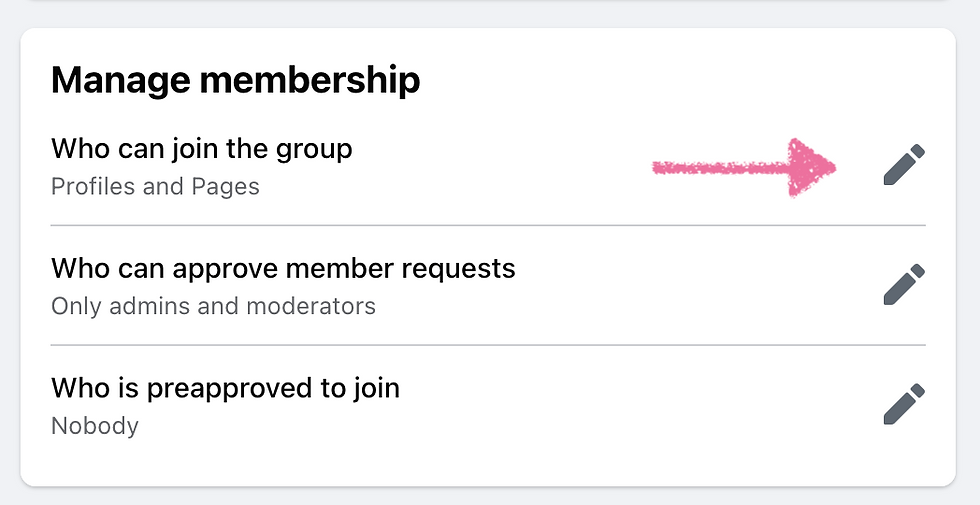Edit the preapproved to join setting
Screen dimensions: 980x505
(x=904, y=404)
